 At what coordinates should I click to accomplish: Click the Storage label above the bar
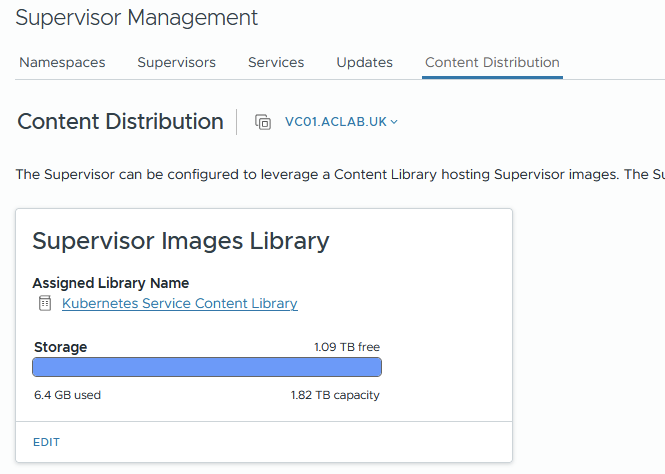coord(60,347)
